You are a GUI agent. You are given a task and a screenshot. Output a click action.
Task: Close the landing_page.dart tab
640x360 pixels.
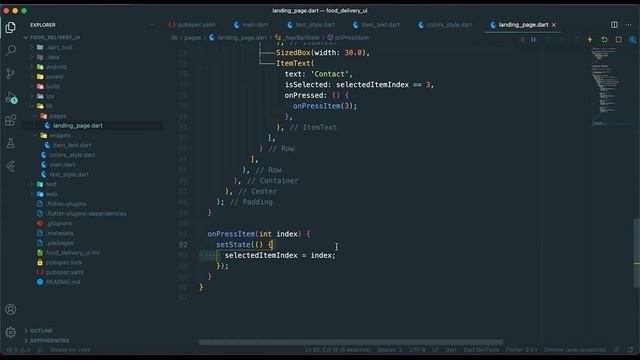(x=554, y=25)
